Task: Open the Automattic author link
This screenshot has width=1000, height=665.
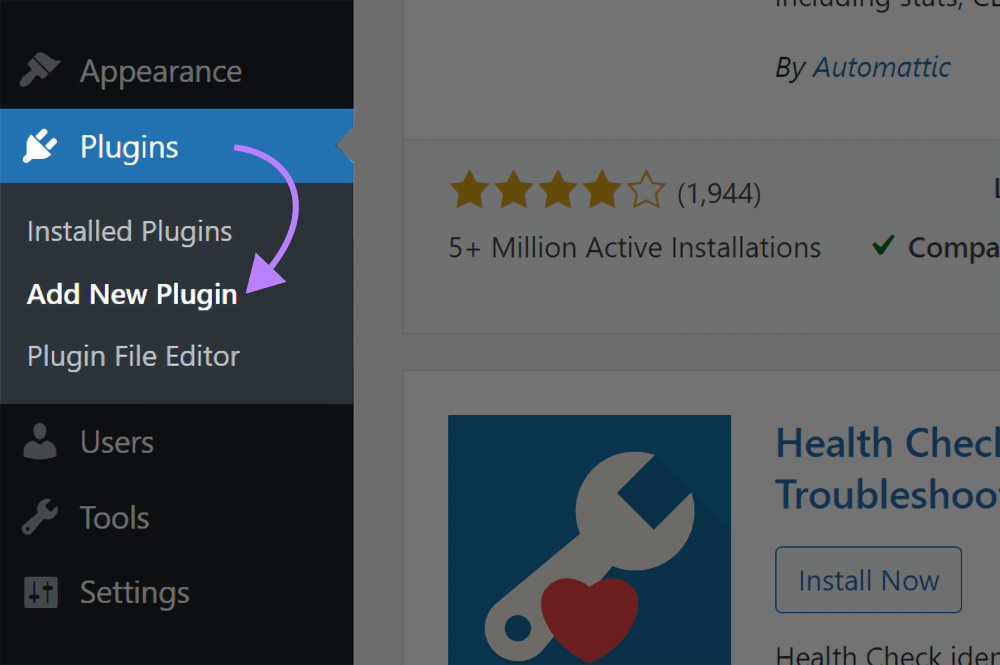Action: pyautogui.click(x=881, y=67)
